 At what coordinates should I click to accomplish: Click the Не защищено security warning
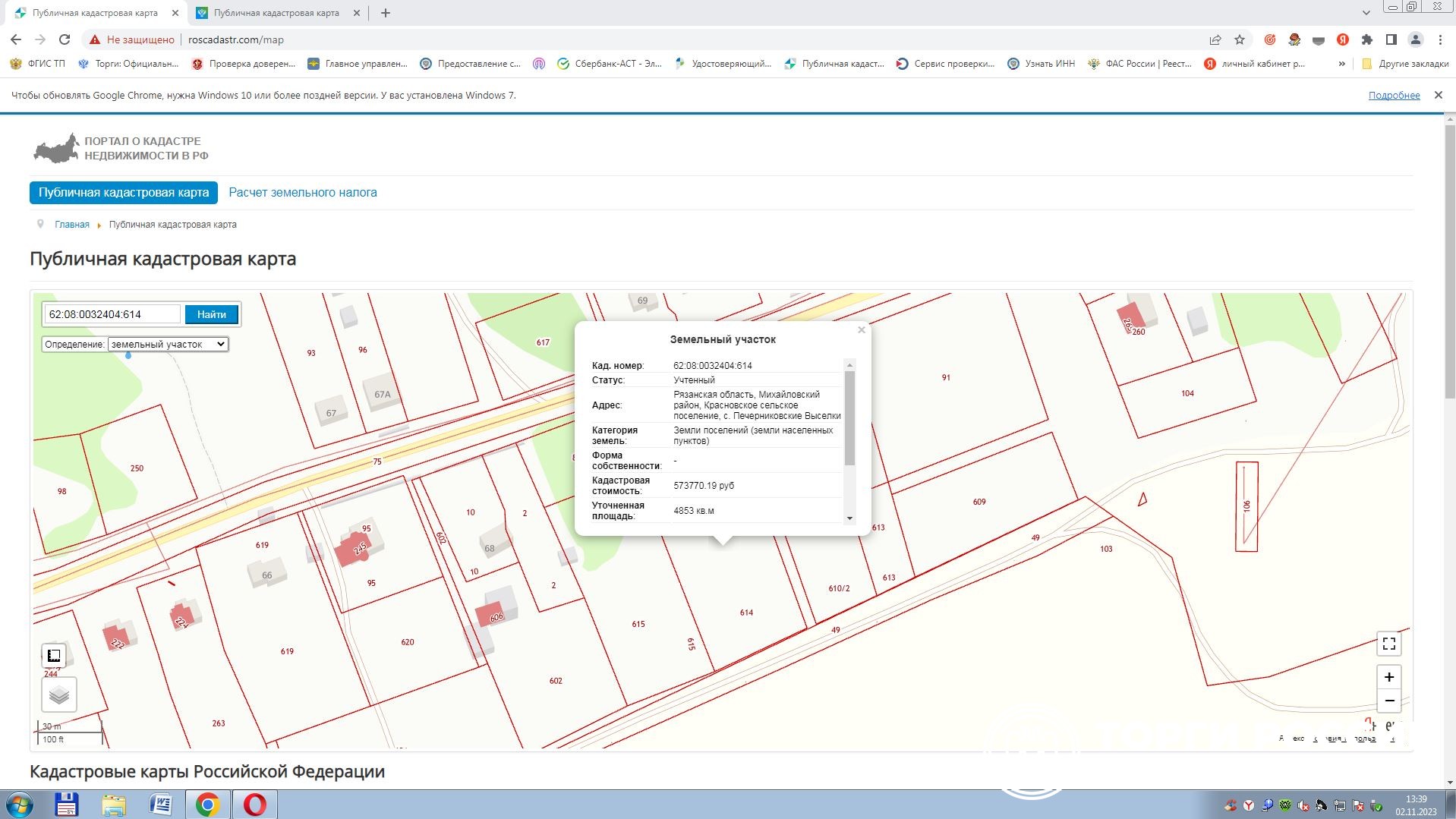[x=133, y=39]
